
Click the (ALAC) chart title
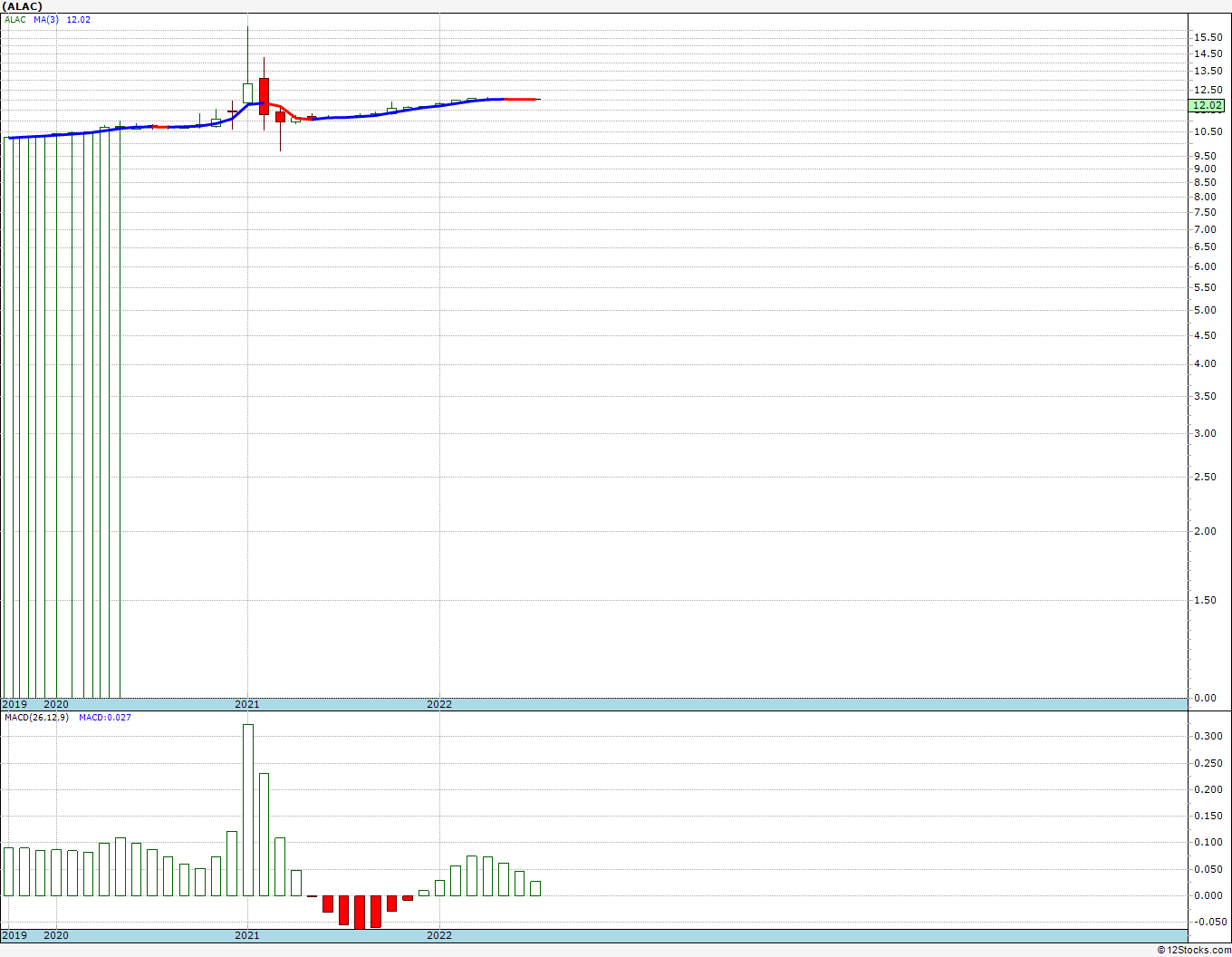pyautogui.click(x=22, y=6)
